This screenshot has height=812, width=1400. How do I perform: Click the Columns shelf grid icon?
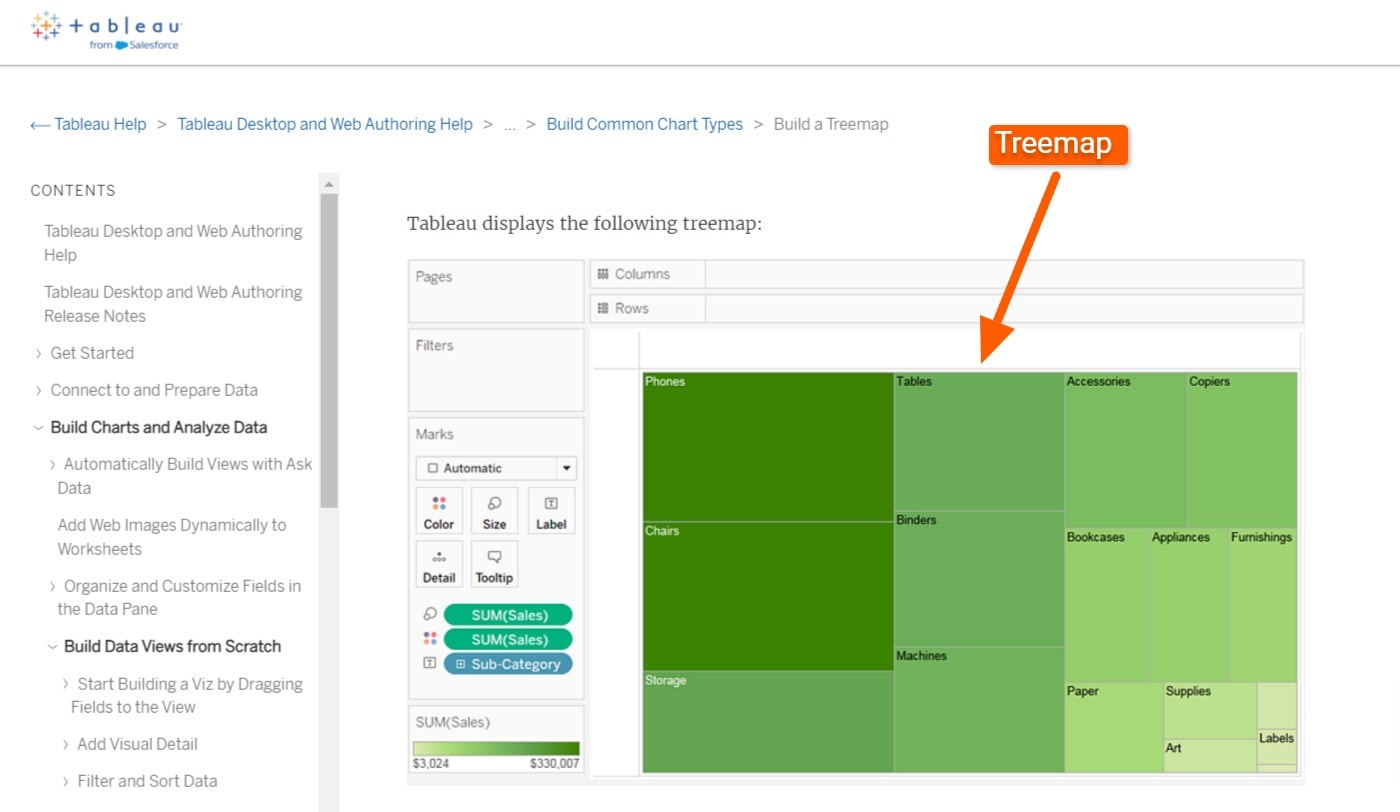(603, 274)
